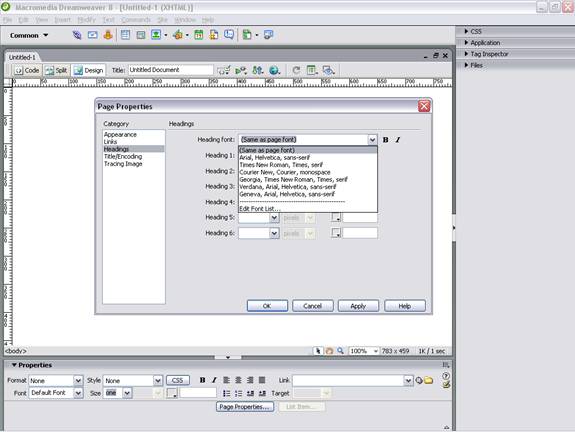The height and width of the screenshot is (432, 575).
Task: Open the Heading 6 size dropdown
Action: pos(274,233)
